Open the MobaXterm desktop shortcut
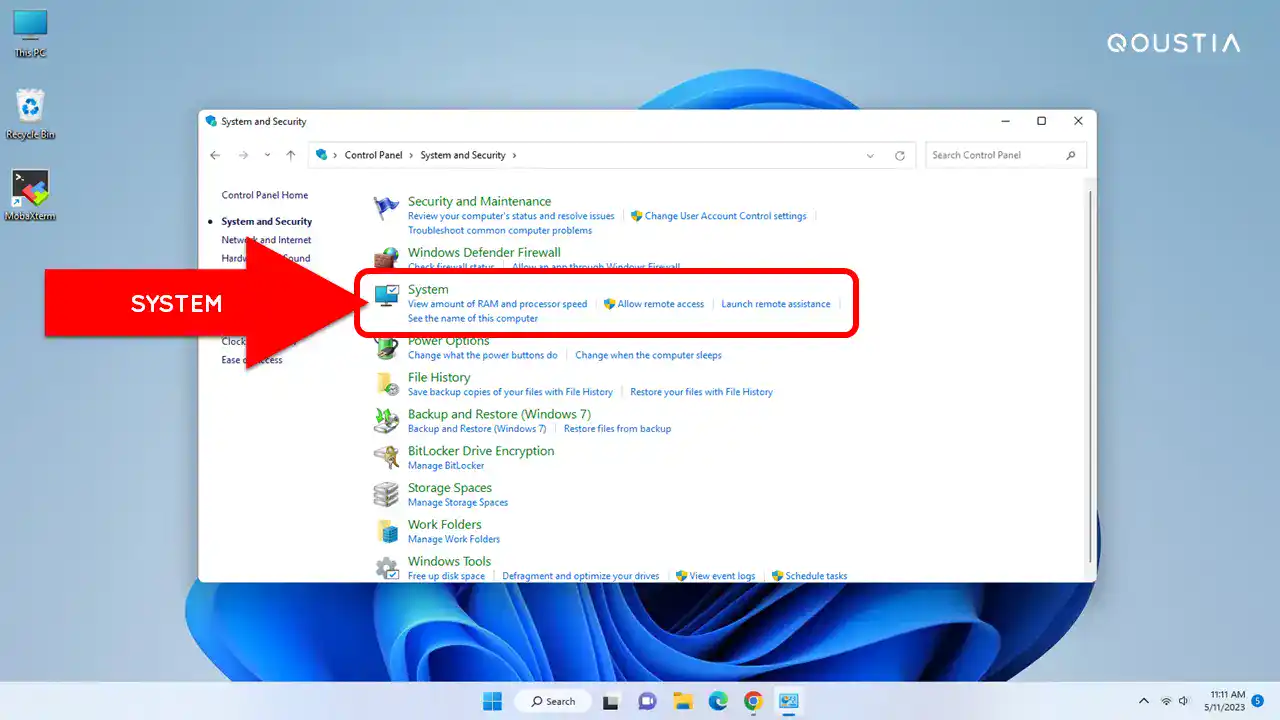The width and height of the screenshot is (1280, 720). coord(30,190)
